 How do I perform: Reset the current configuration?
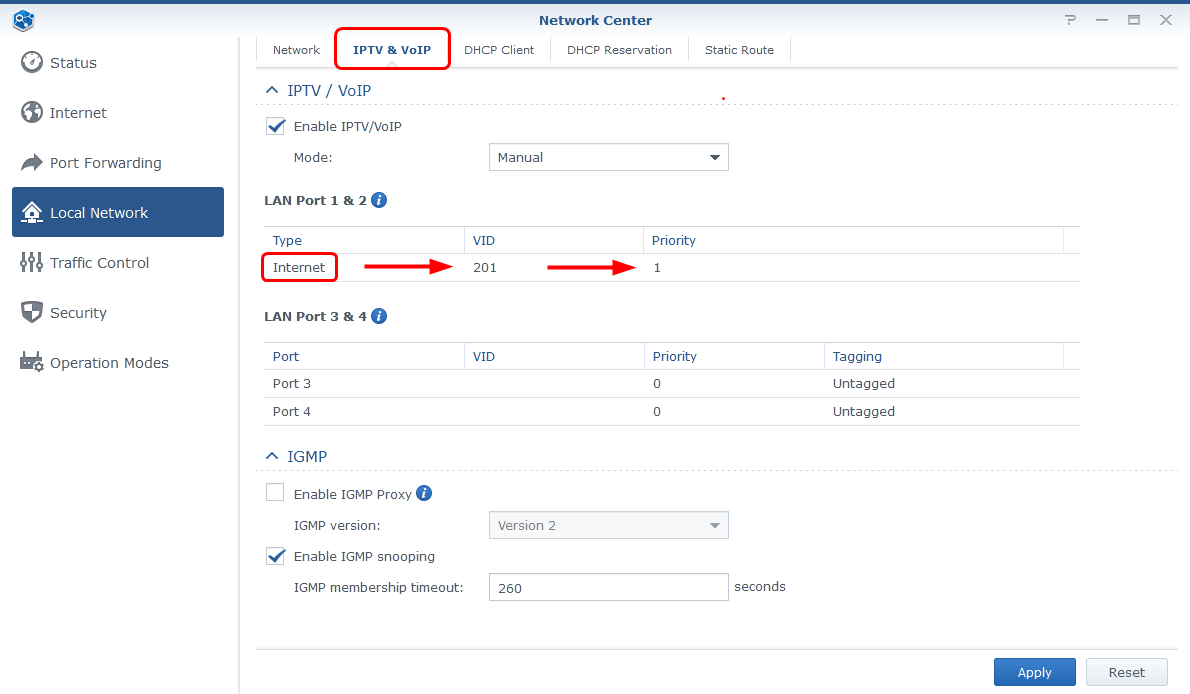coord(1126,671)
